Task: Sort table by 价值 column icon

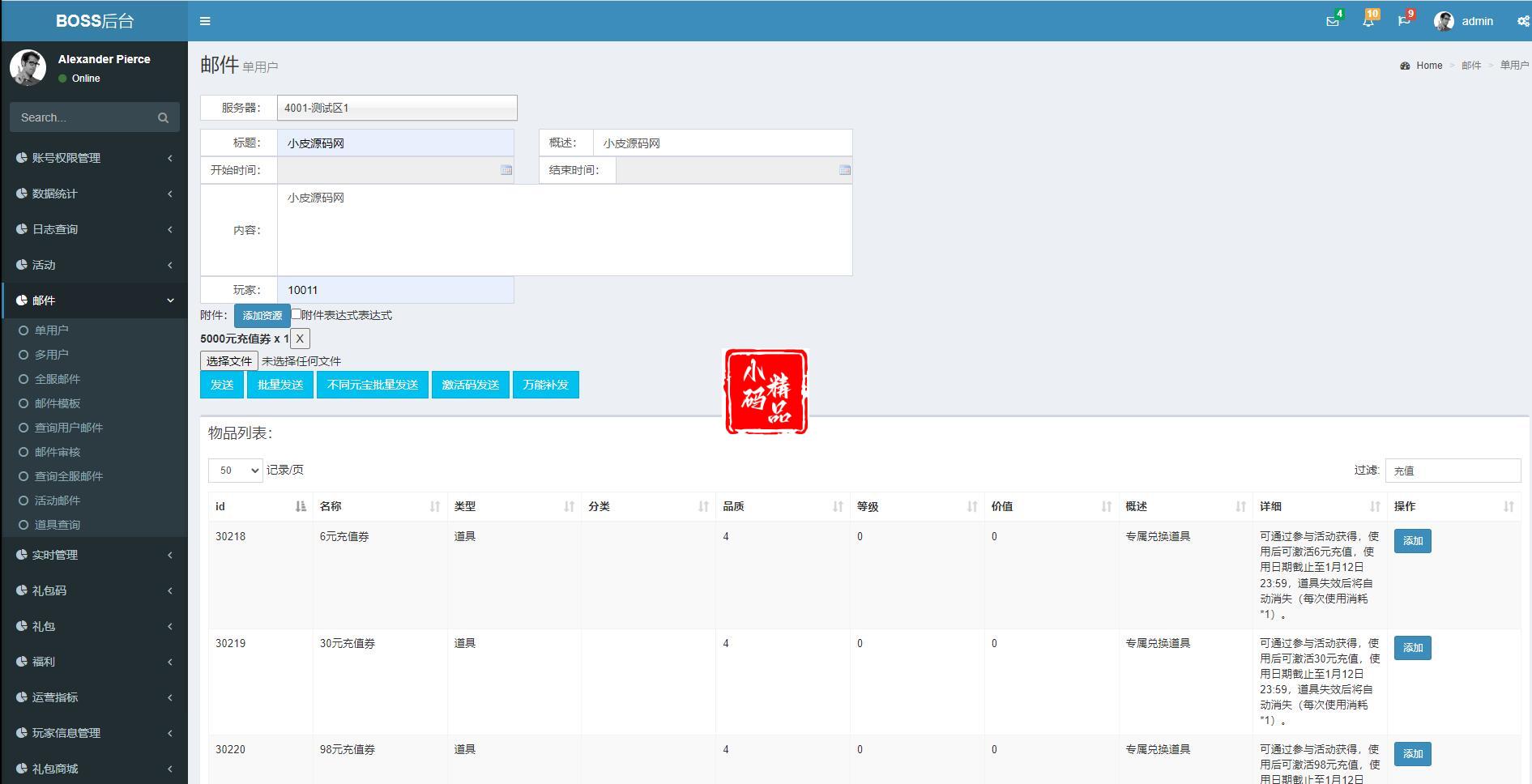Action: click(x=1107, y=506)
